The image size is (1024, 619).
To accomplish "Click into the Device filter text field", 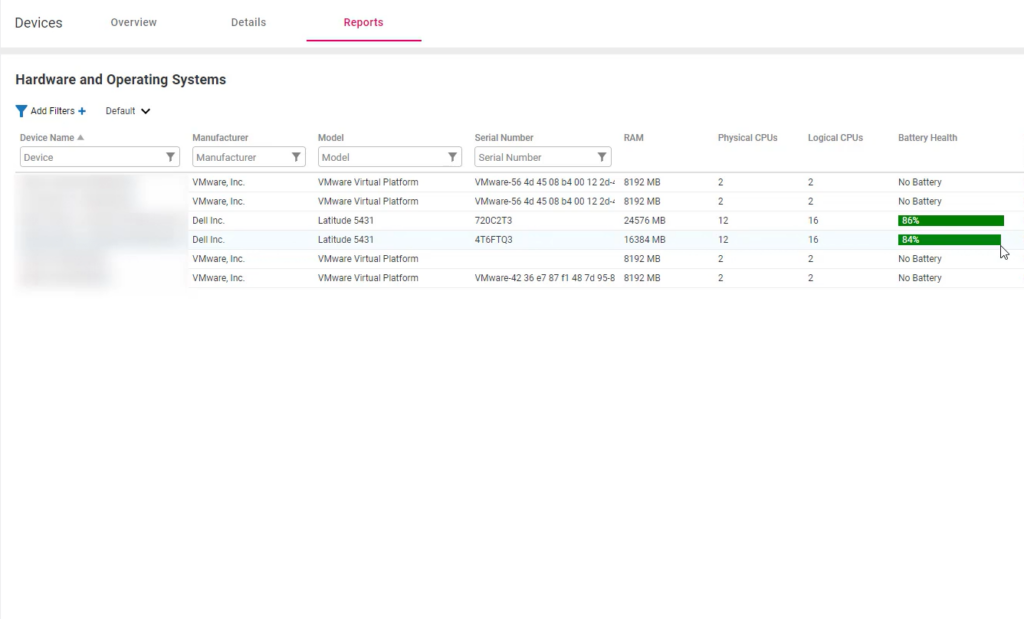I will pyautogui.click(x=90, y=157).
